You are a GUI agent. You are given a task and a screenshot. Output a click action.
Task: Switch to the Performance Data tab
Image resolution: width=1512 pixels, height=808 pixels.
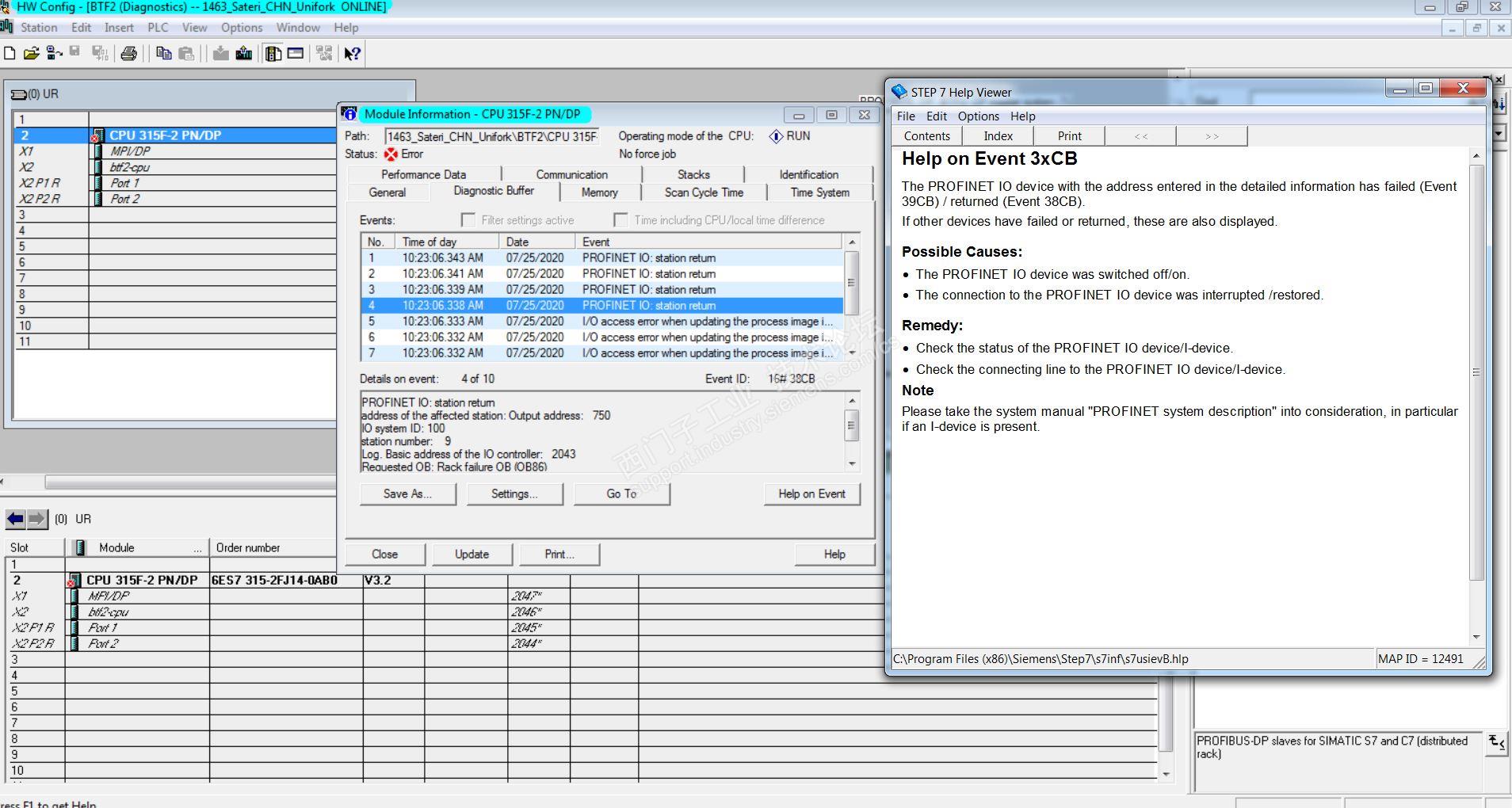pos(424,174)
